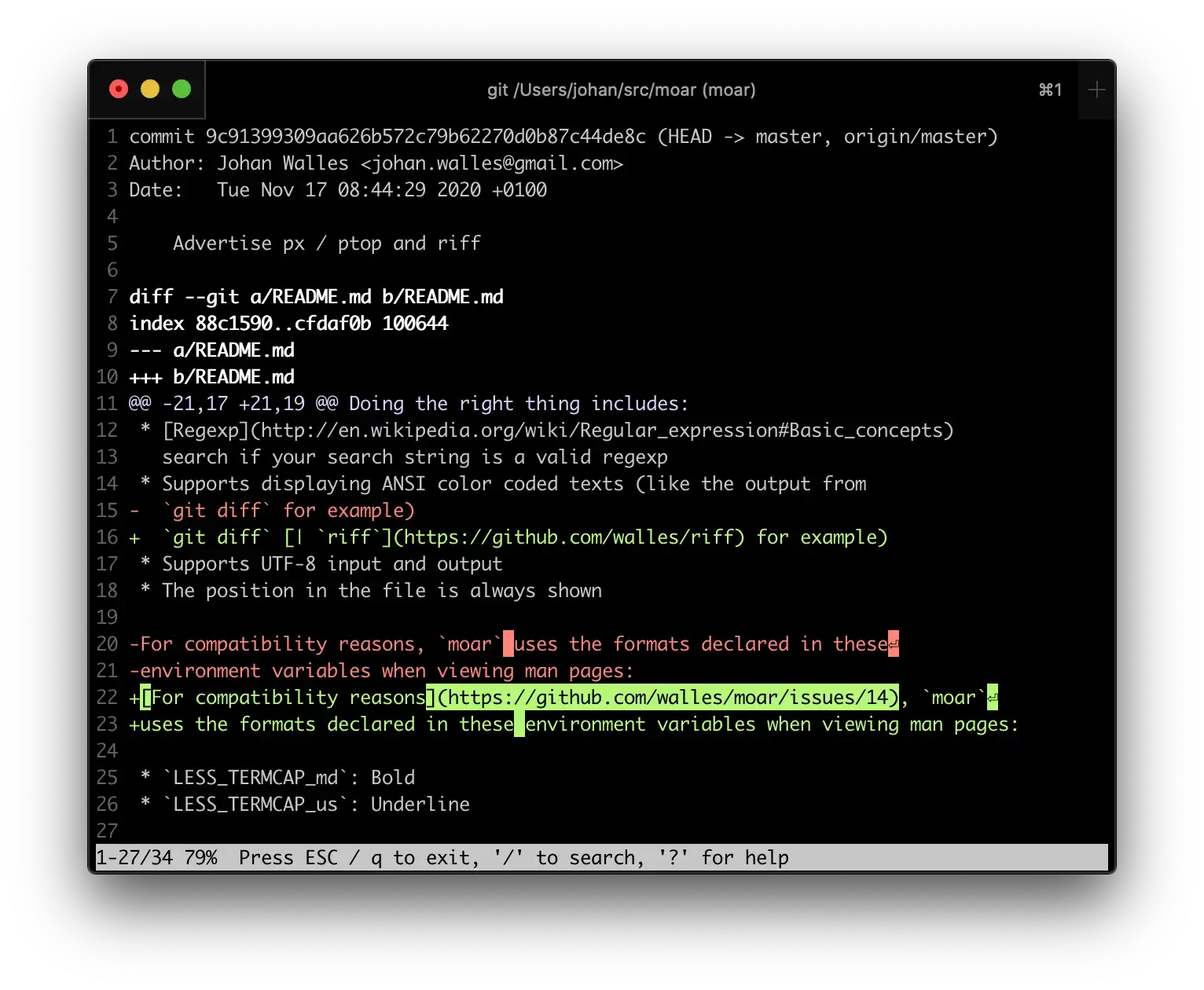Screen dimensions: 1204x990
Task: Click the red line-wrap marker ending line 20
Action: click(894, 644)
